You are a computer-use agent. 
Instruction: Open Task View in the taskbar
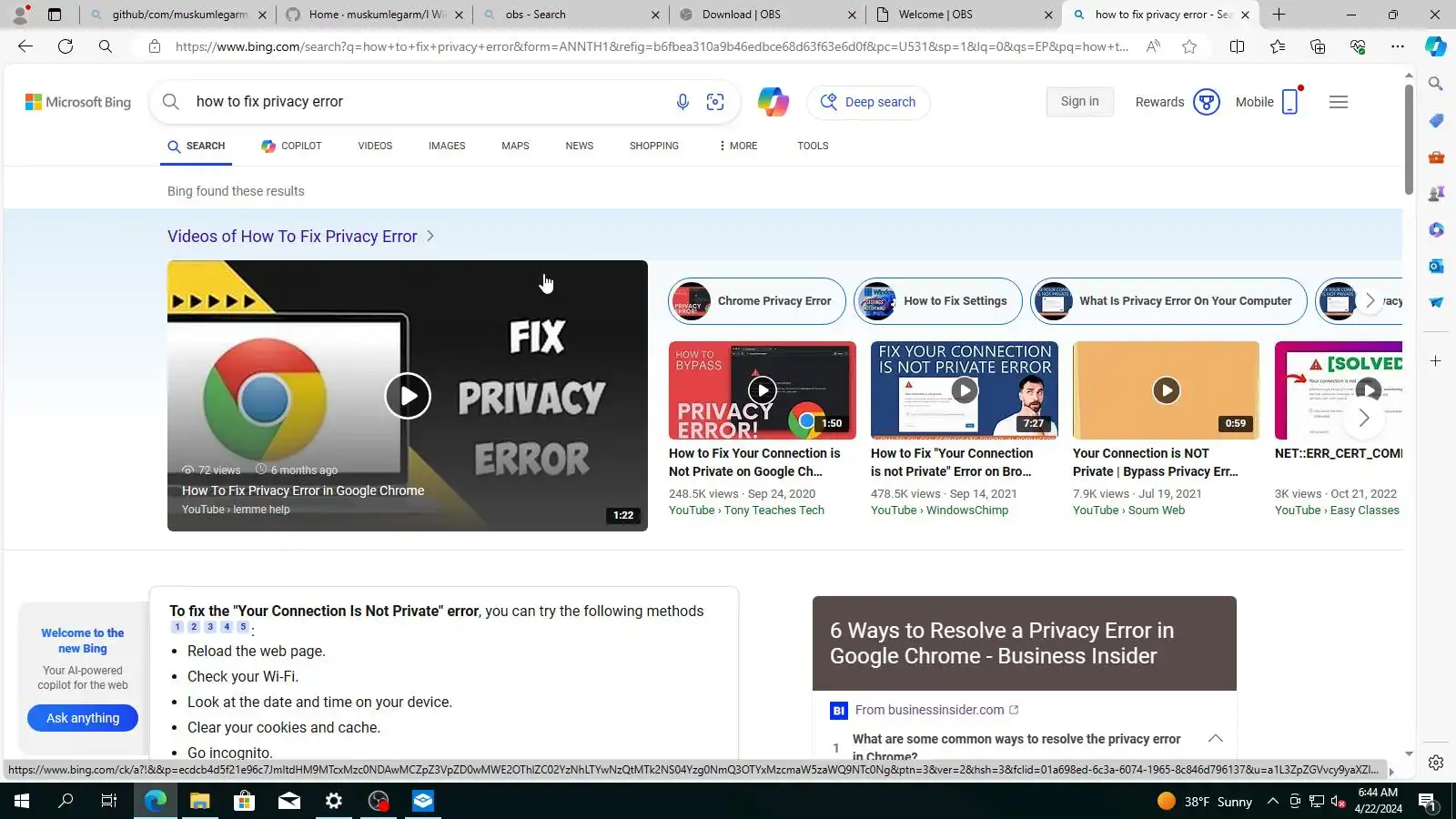[x=109, y=801]
